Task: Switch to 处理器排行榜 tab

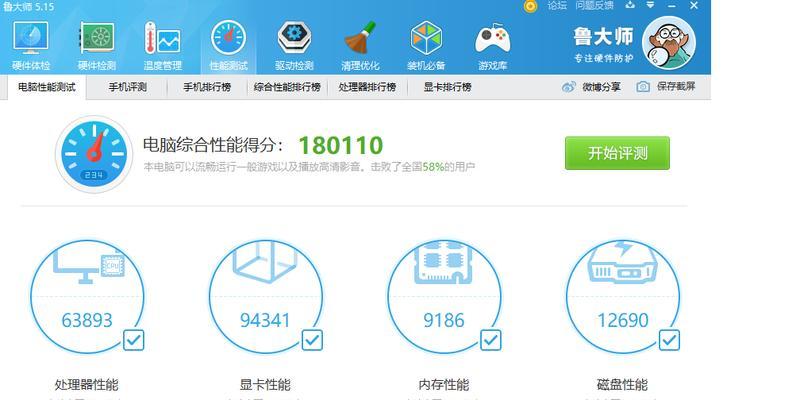Action: coord(367,87)
